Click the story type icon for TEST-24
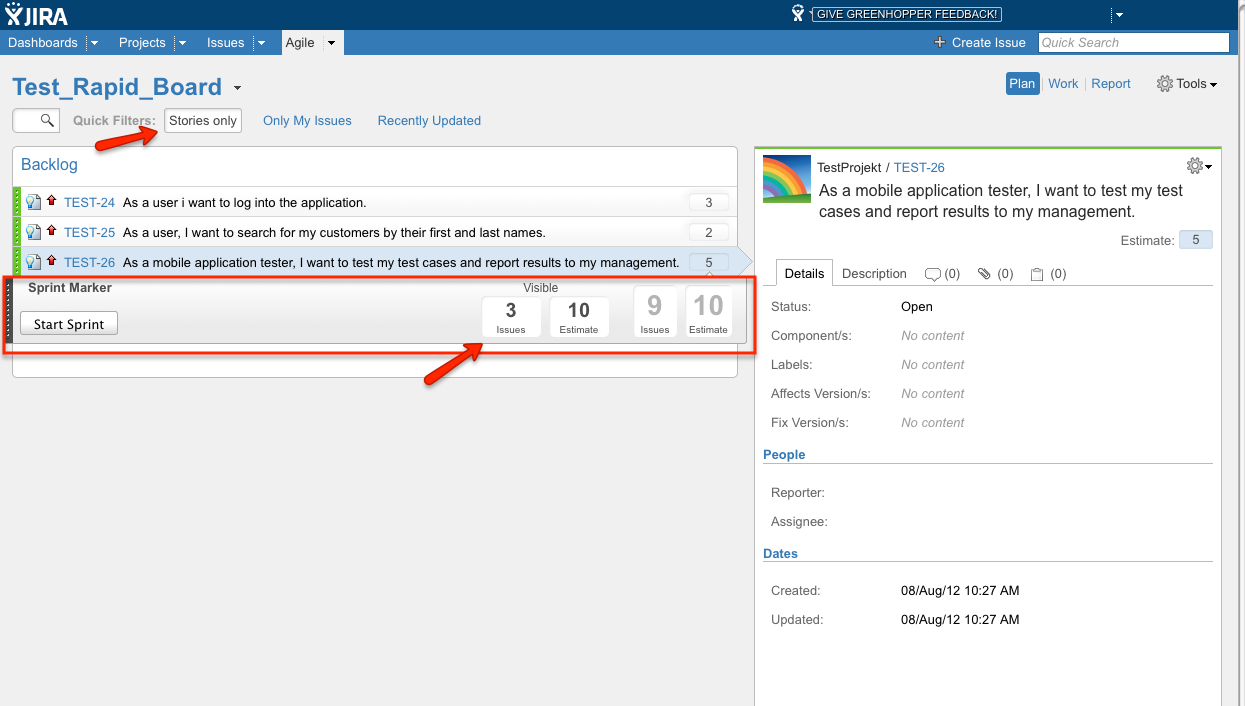The width and height of the screenshot is (1245, 706). [33, 202]
